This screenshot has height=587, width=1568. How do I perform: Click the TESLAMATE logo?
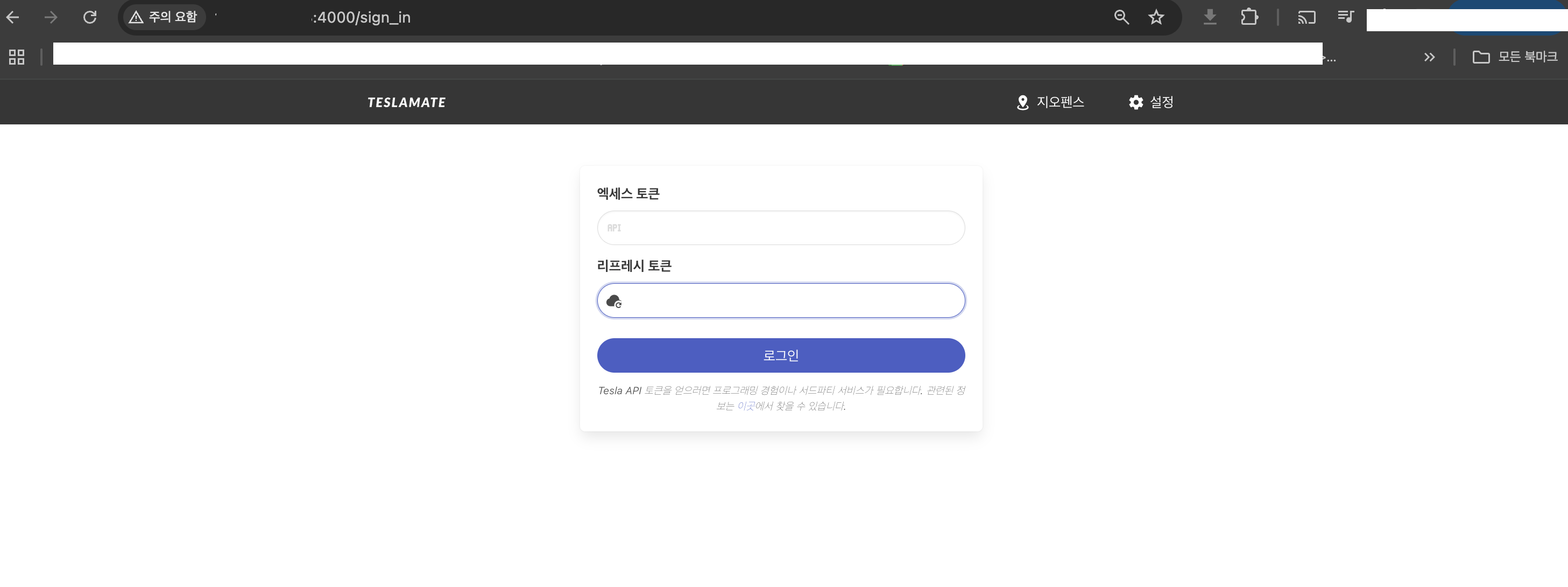406,102
